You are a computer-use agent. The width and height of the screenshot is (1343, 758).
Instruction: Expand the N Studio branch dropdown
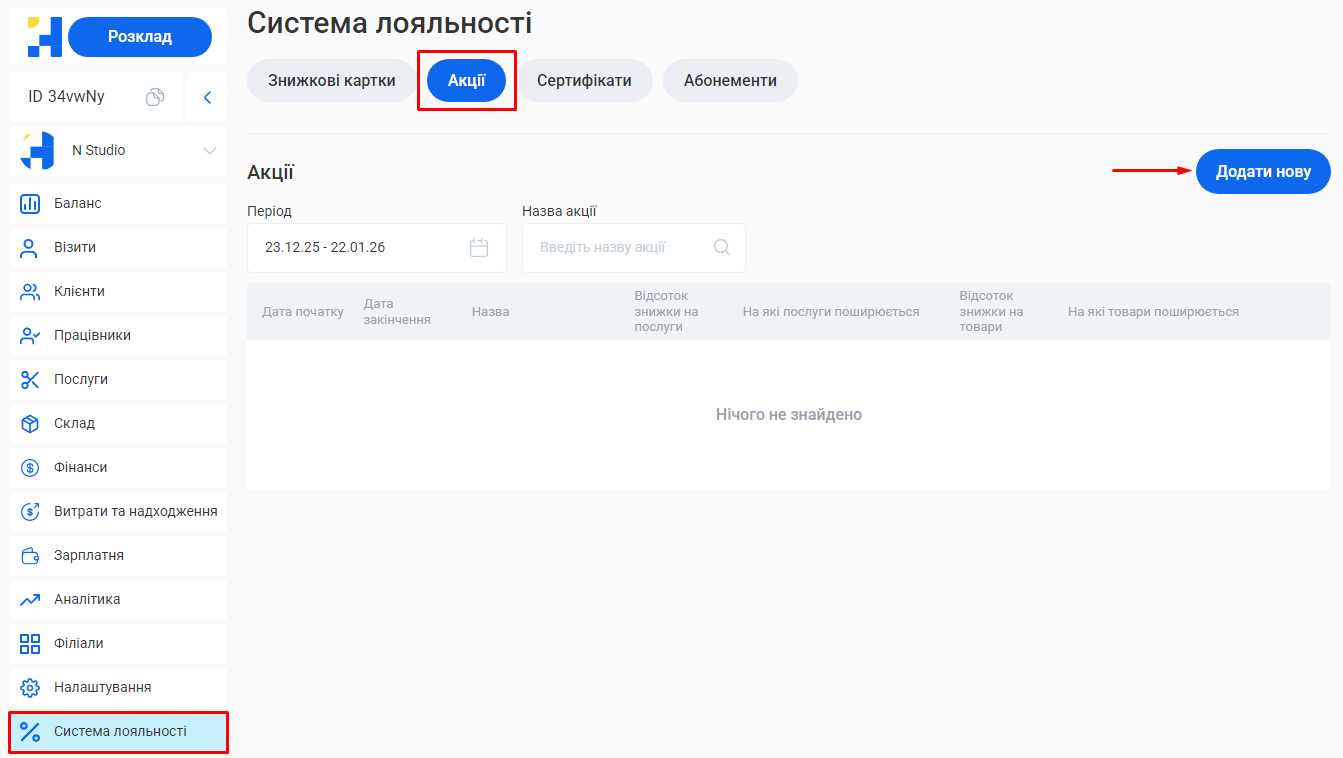click(209, 150)
